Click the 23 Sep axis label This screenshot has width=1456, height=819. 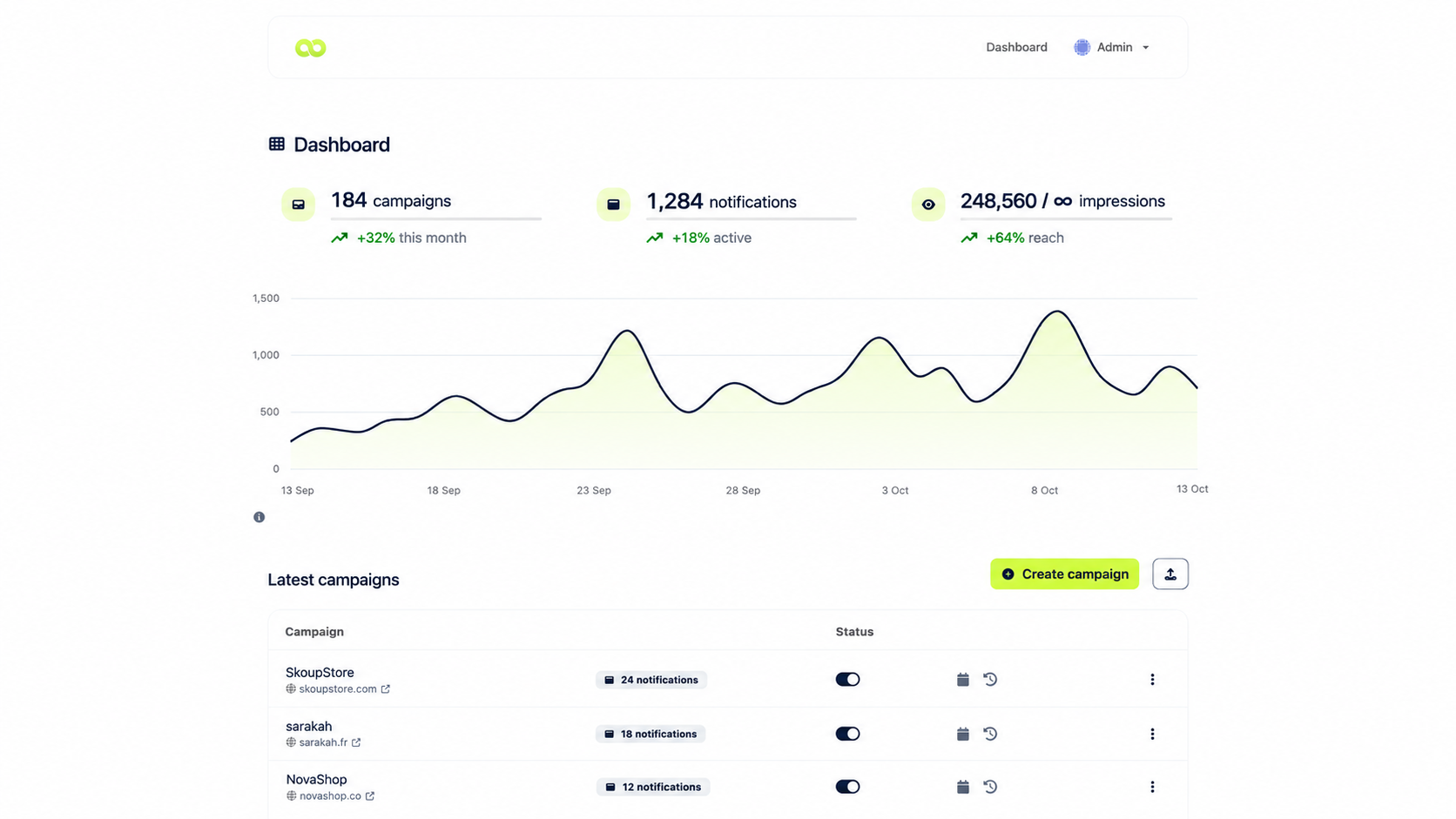[594, 491]
